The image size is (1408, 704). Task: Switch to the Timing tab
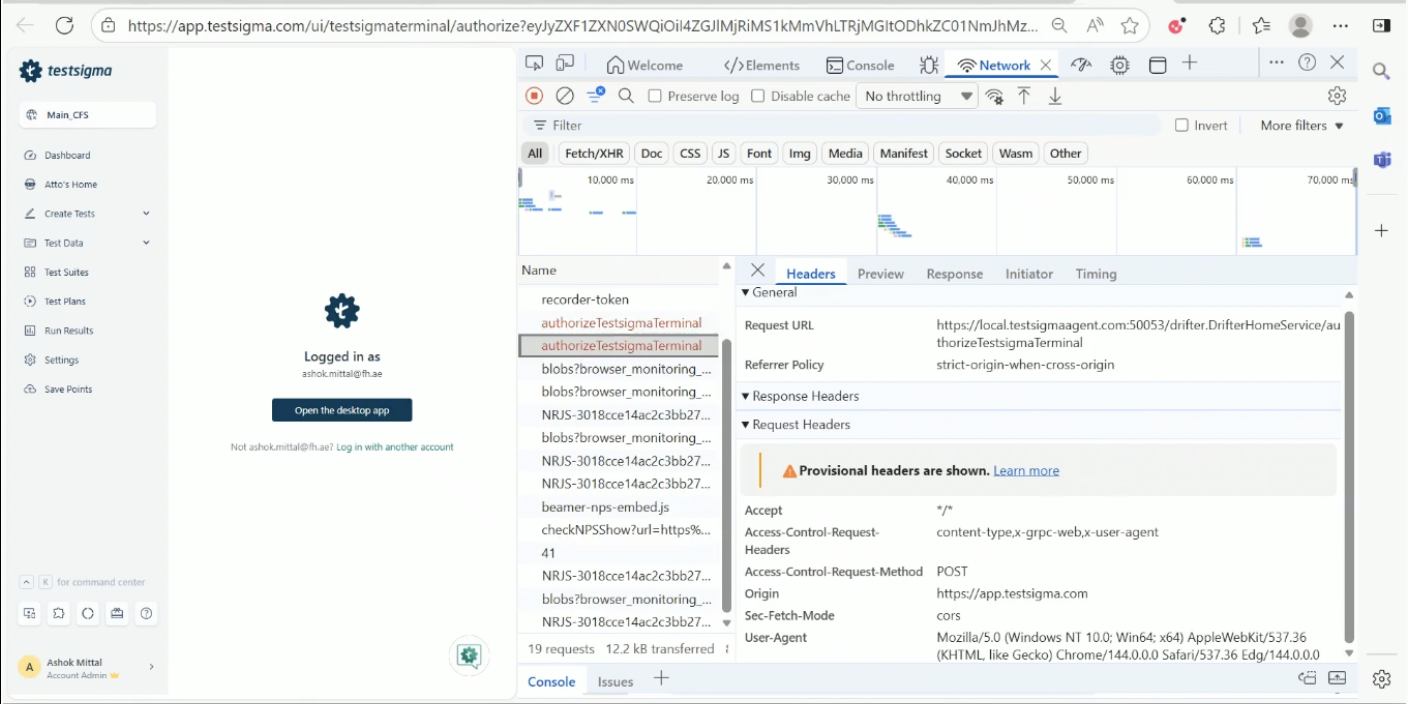pyautogui.click(x=1096, y=273)
